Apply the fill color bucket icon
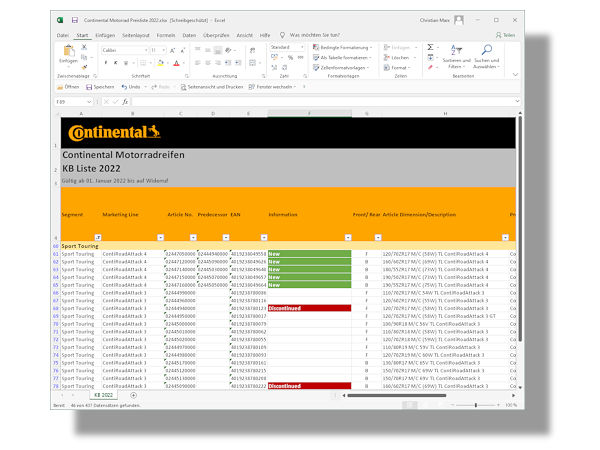The height and width of the screenshot is (450, 600). coord(161,63)
